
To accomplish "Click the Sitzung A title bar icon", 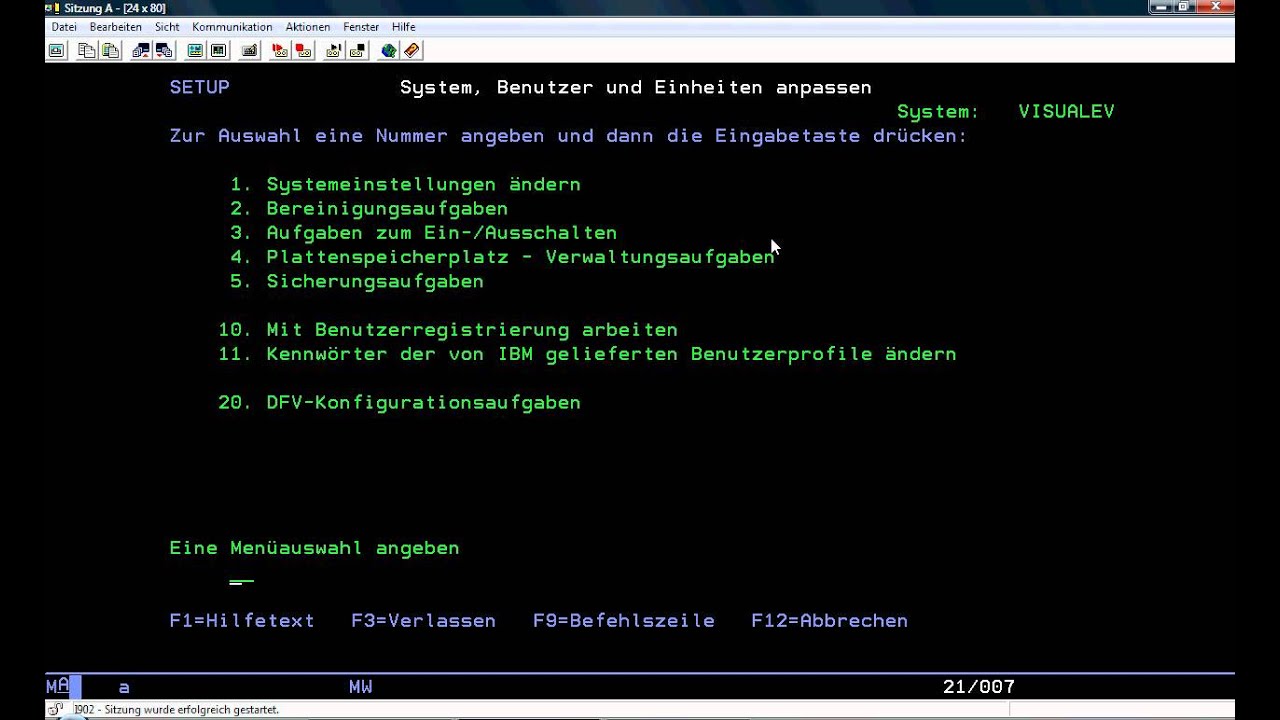I will tap(53, 8).
